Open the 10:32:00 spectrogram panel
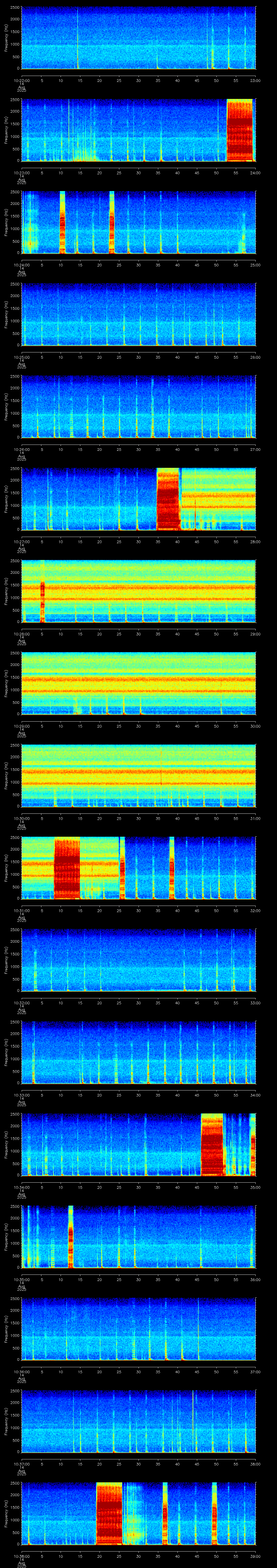The height and width of the screenshot is (1568, 277). point(138,960)
